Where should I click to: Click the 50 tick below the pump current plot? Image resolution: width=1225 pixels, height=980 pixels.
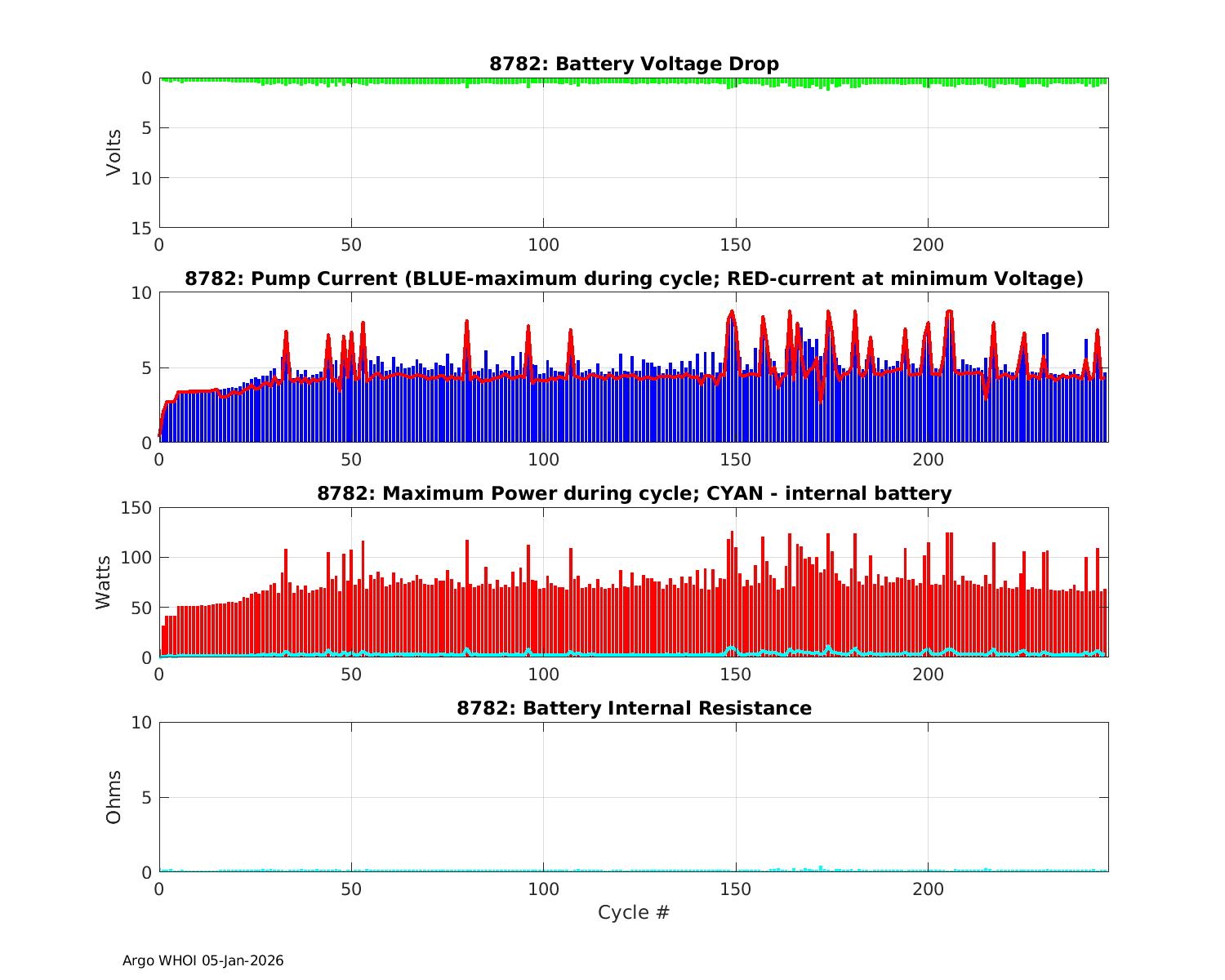pos(351,459)
